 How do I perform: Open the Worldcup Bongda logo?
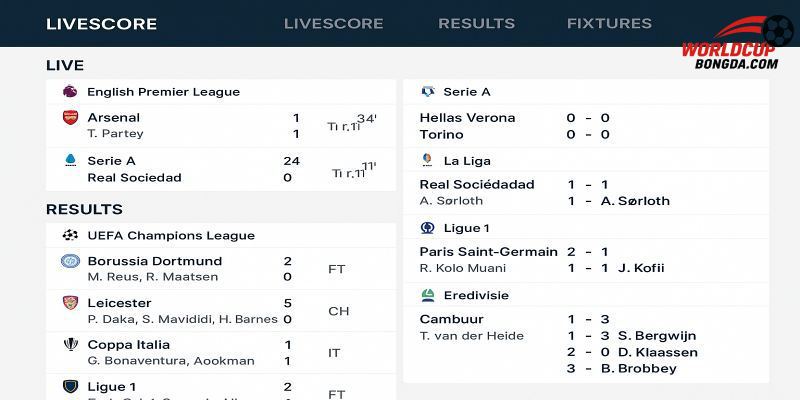(x=737, y=42)
